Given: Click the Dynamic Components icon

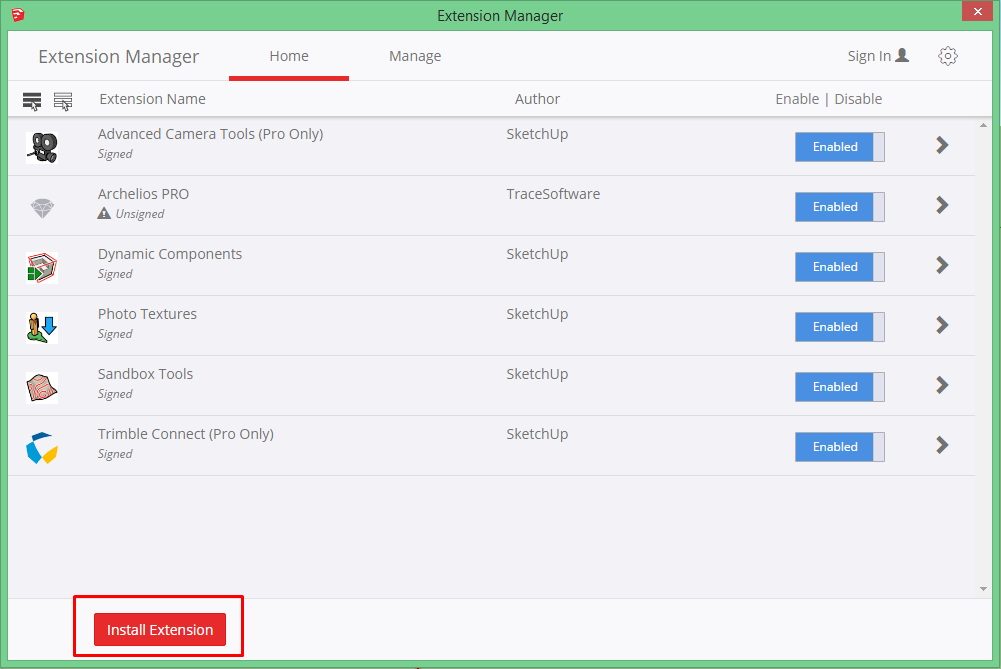Looking at the screenshot, I should point(42,267).
